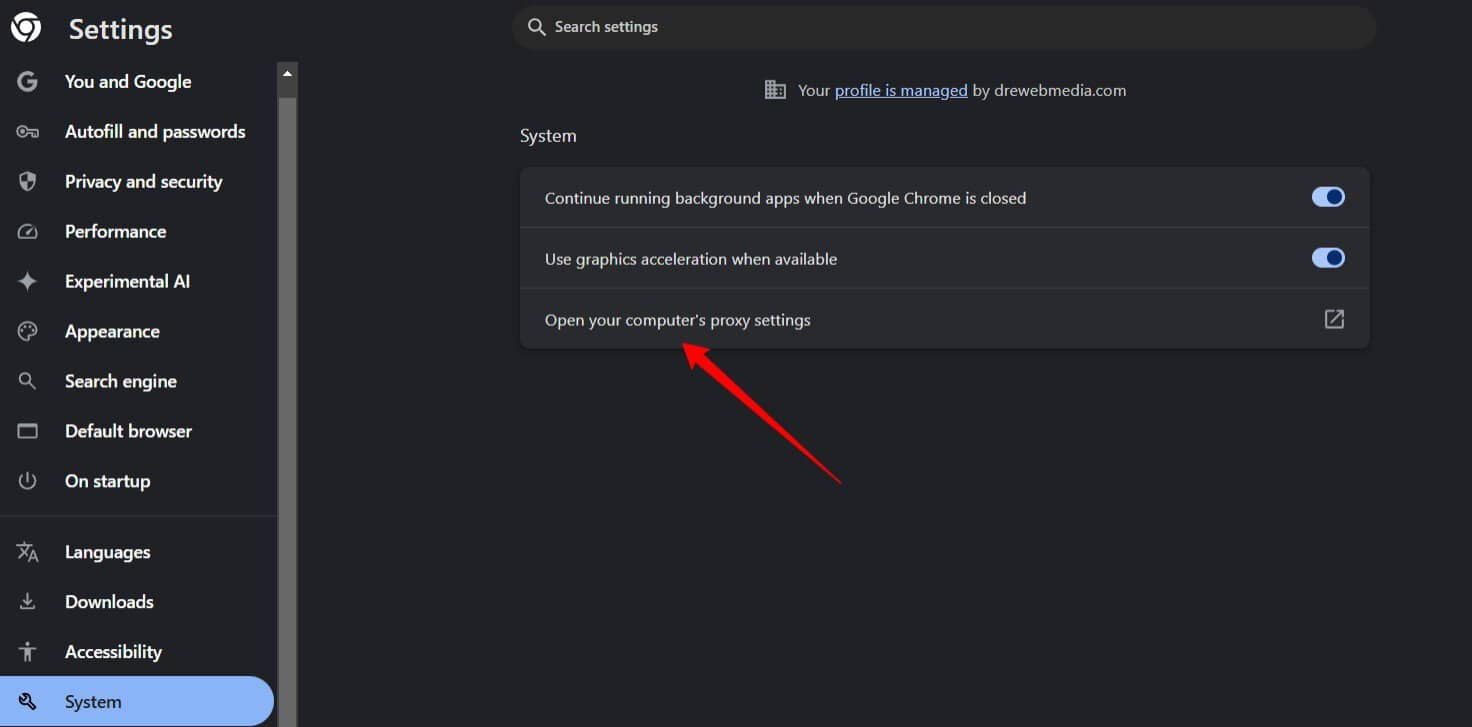Click the external link icon beside proxy settings
This screenshot has width=1472, height=727.
1334,319
